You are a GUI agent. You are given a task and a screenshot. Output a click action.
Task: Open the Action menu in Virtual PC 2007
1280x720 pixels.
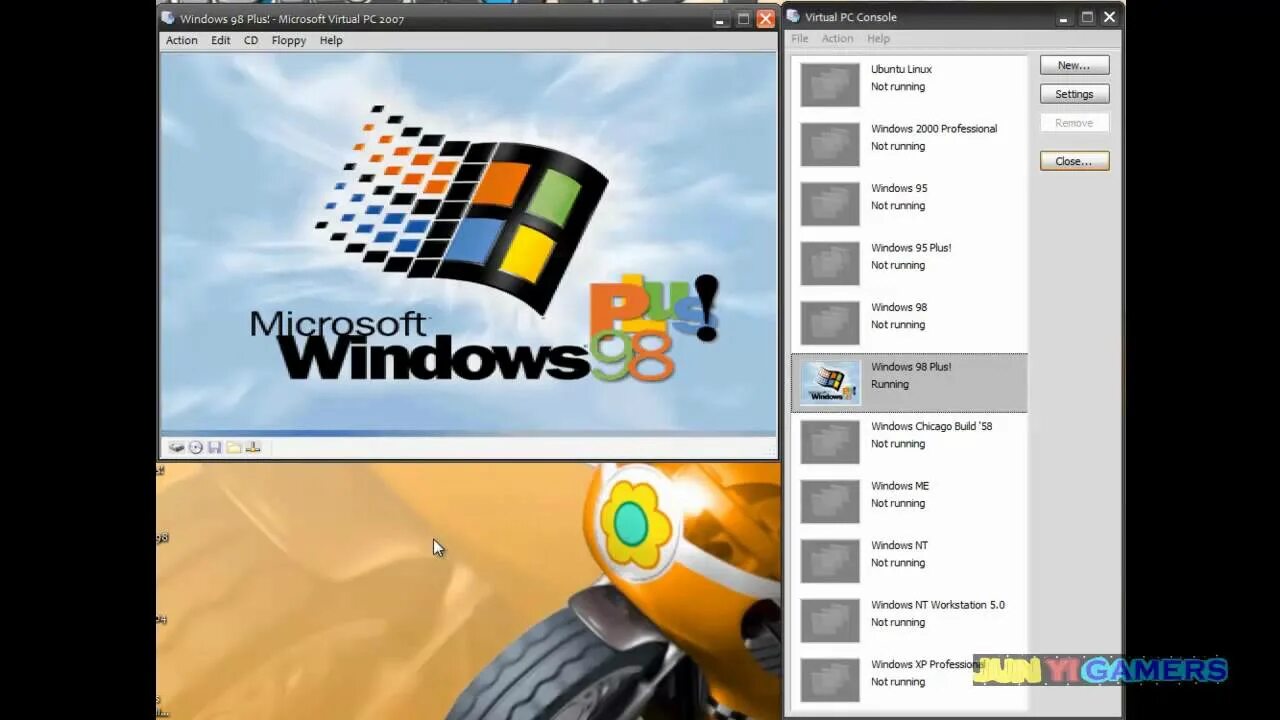181,40
